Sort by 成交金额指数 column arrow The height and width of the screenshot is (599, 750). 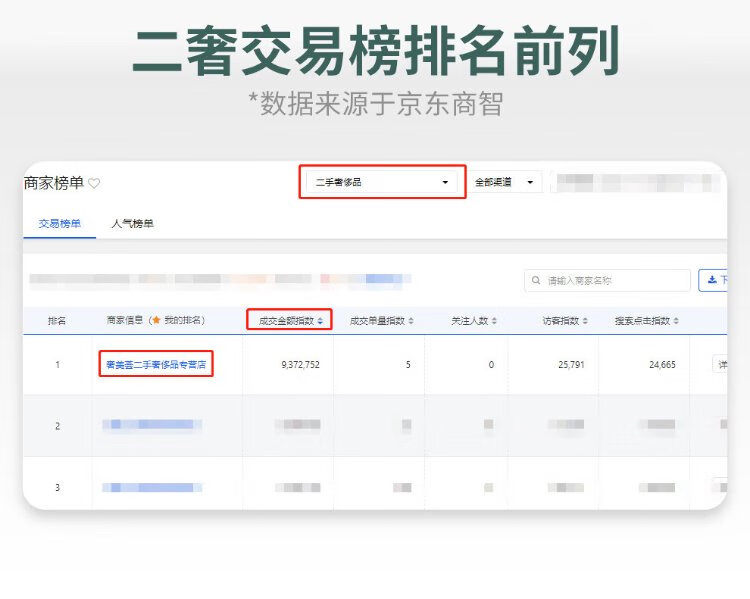[x=322, y=321]
